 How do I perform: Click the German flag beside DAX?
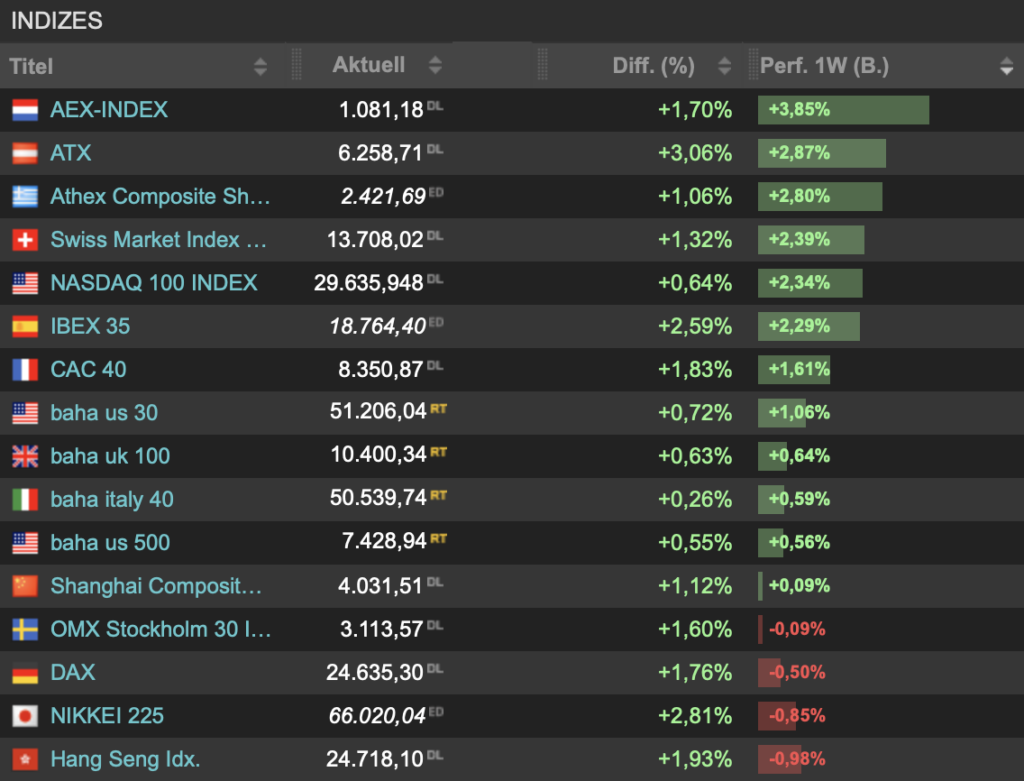pyautogui.click(x=25, y=673)
